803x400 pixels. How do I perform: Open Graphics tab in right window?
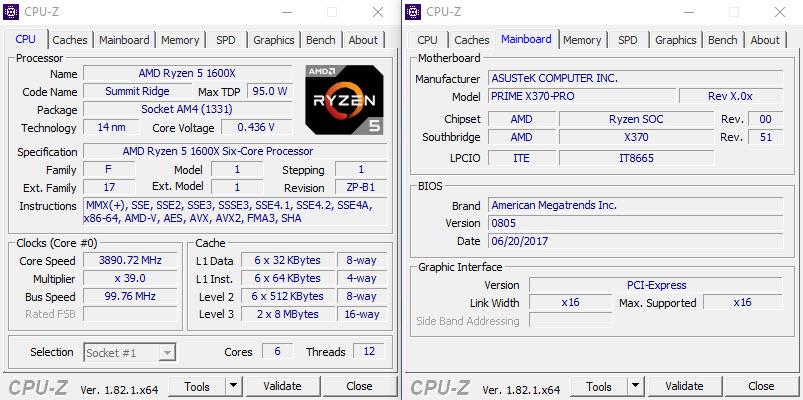675,40
